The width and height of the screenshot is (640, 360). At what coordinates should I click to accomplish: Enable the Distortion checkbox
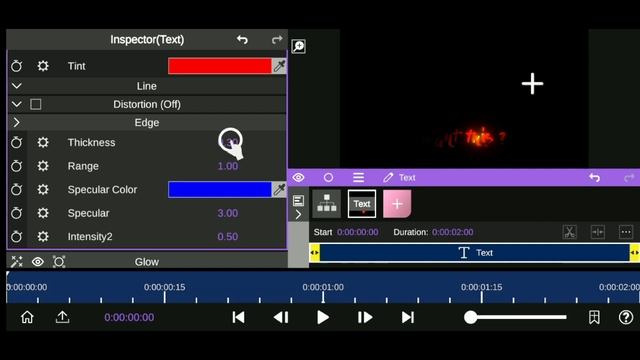pos(36,104)
